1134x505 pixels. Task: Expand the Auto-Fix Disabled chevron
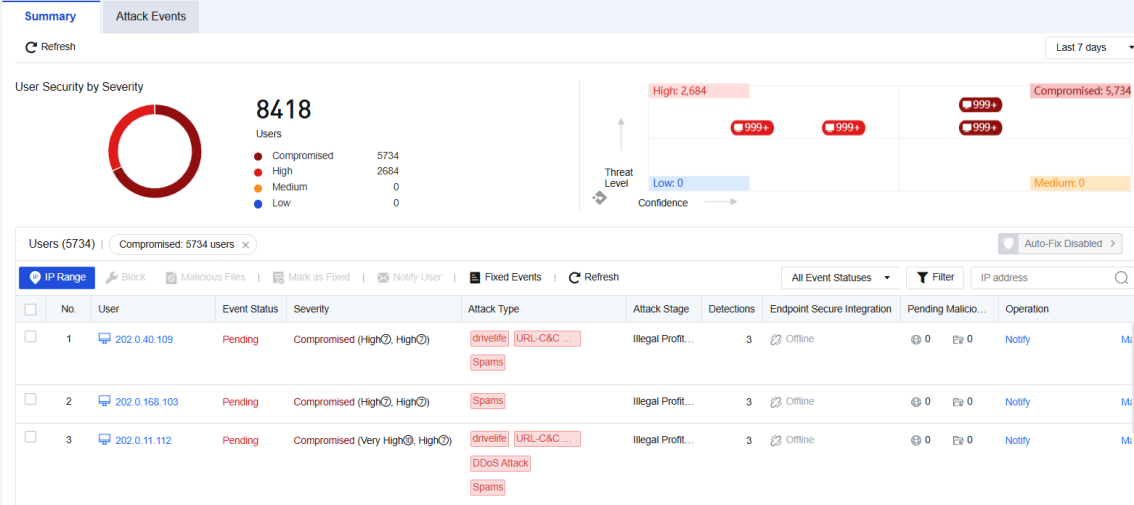pos(1112,244)
